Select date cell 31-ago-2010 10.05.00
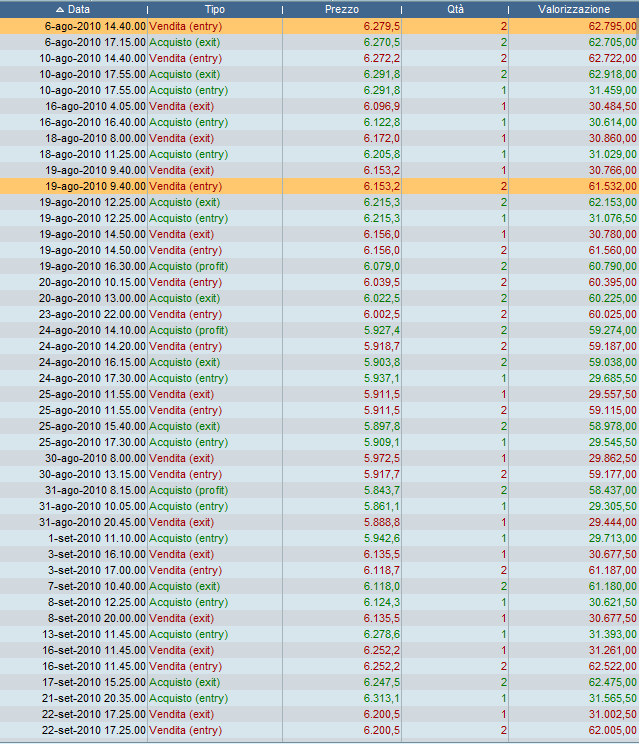639x744 pixels. tap(92, 506)
